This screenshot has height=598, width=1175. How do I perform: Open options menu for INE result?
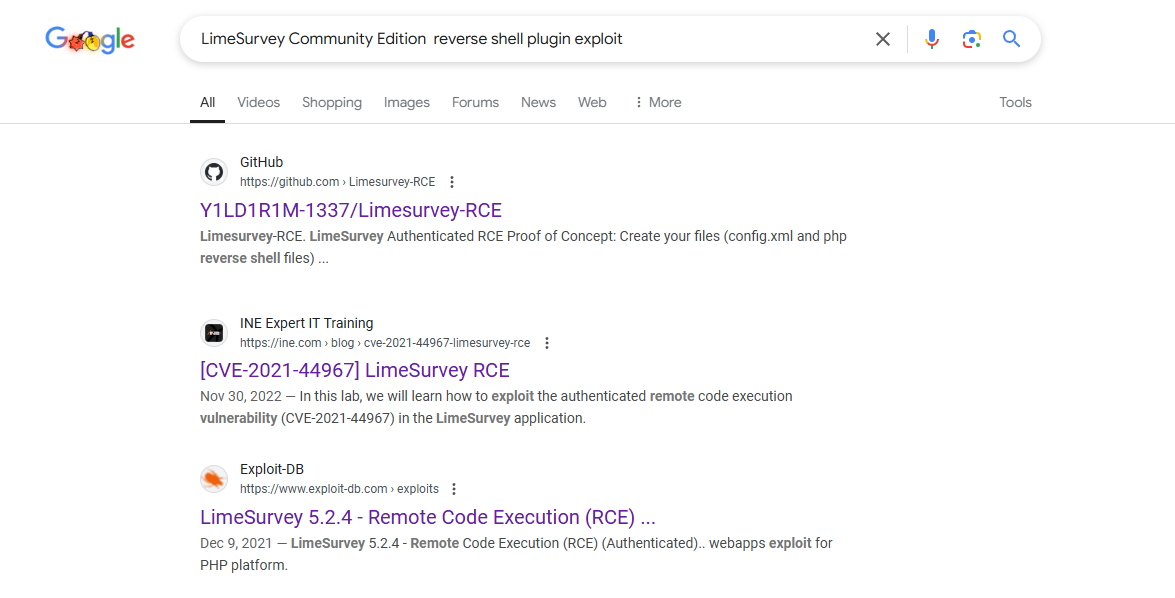click(x=547, y=343)
